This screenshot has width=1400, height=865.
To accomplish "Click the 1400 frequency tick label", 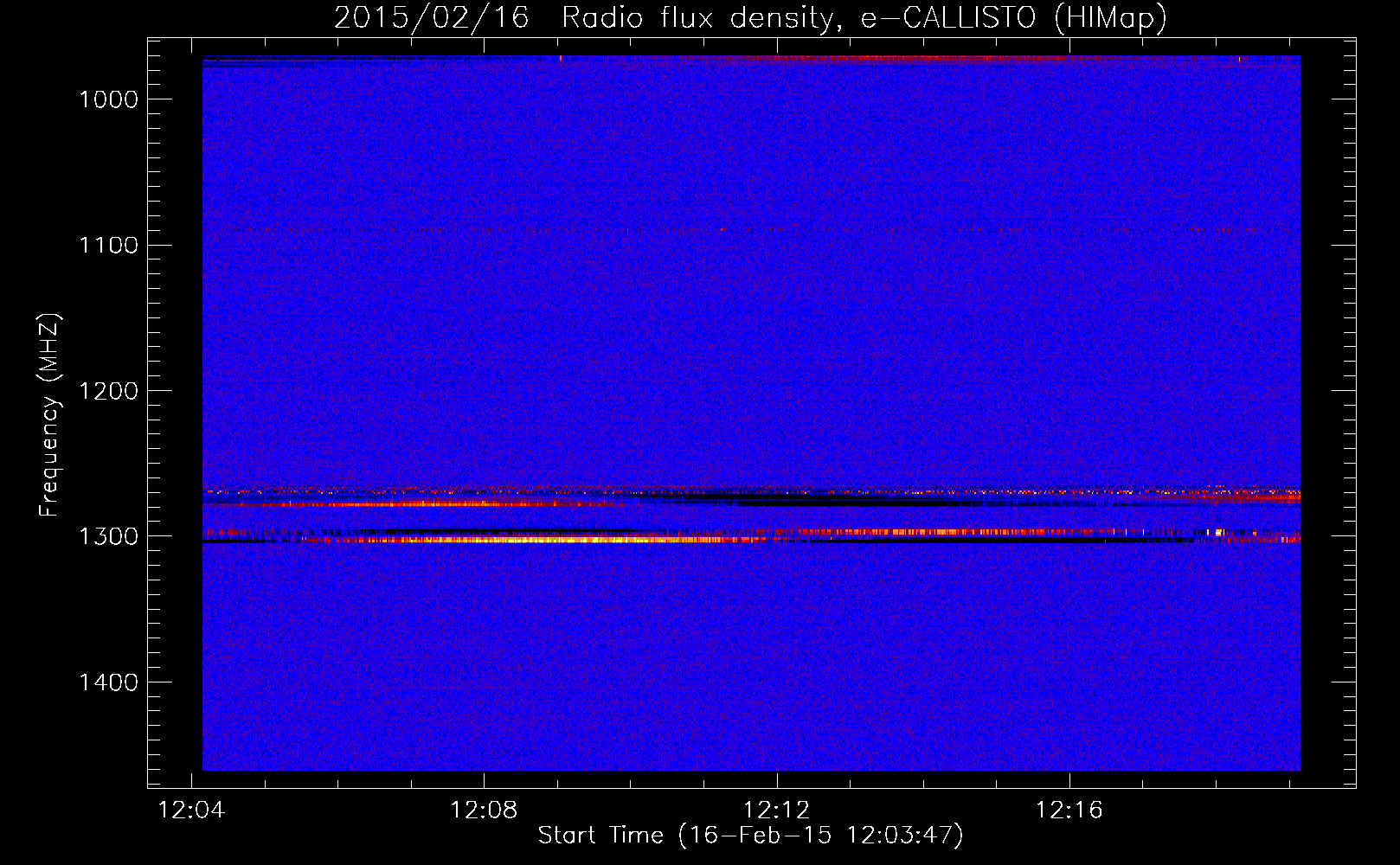I will pos(109,682).
